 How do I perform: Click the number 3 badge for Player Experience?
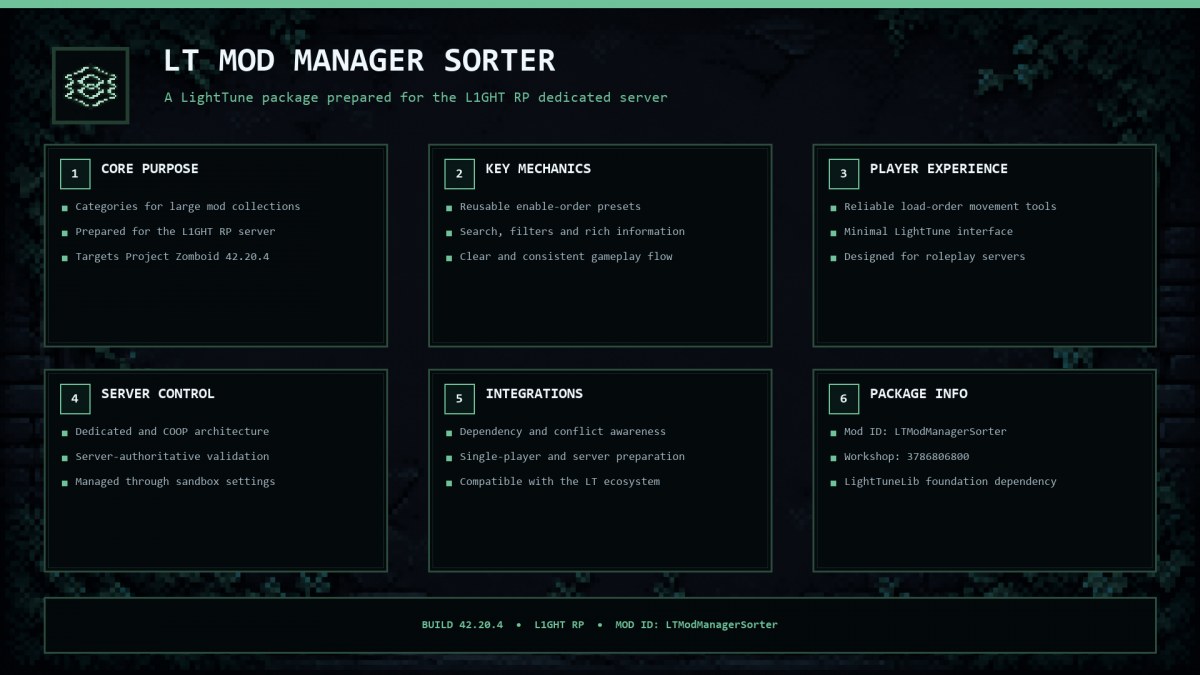click(843, 174)
